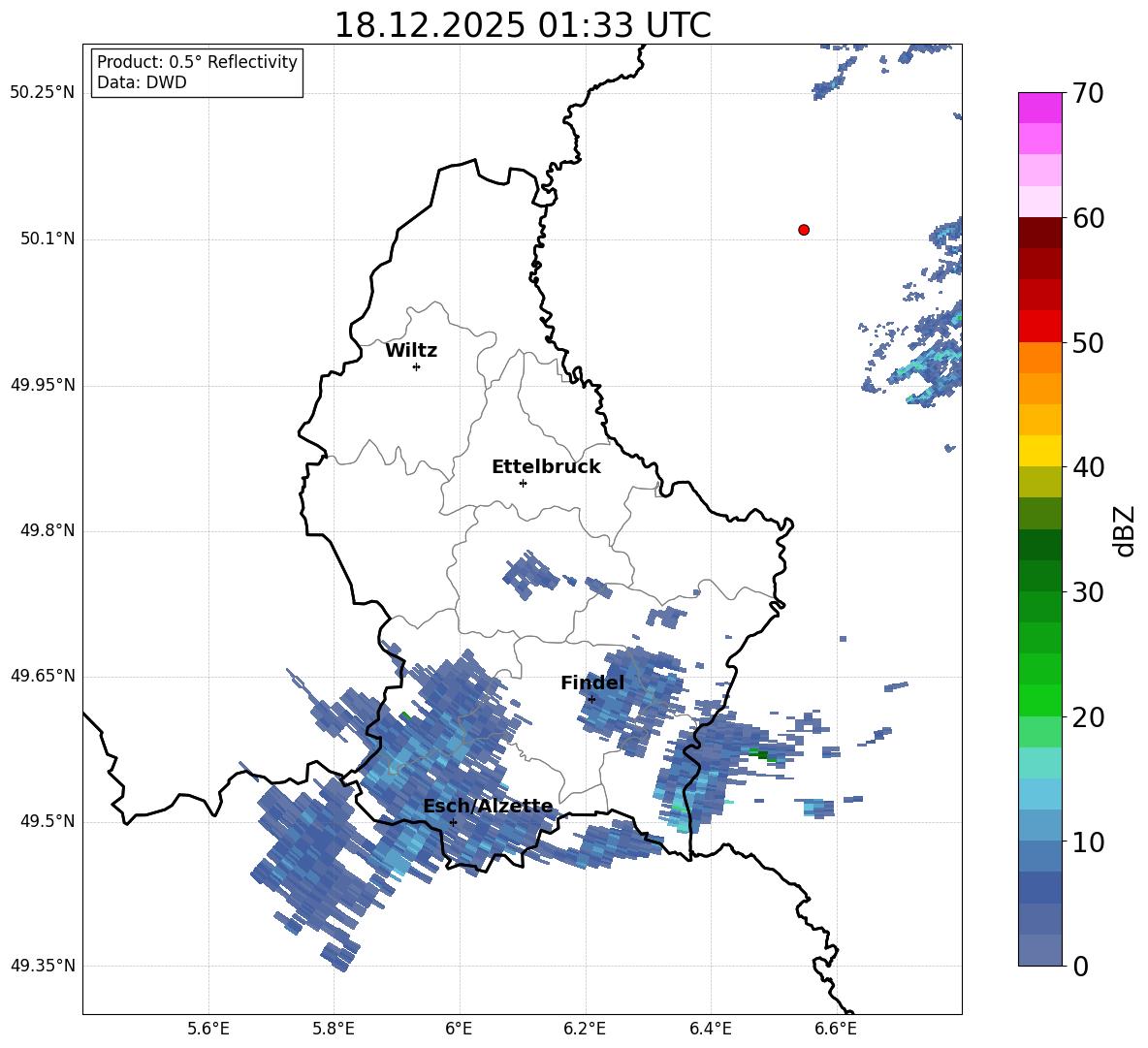
Task: Click the Esch/Alzette station cross marker
Action: (x=453, y=822)
